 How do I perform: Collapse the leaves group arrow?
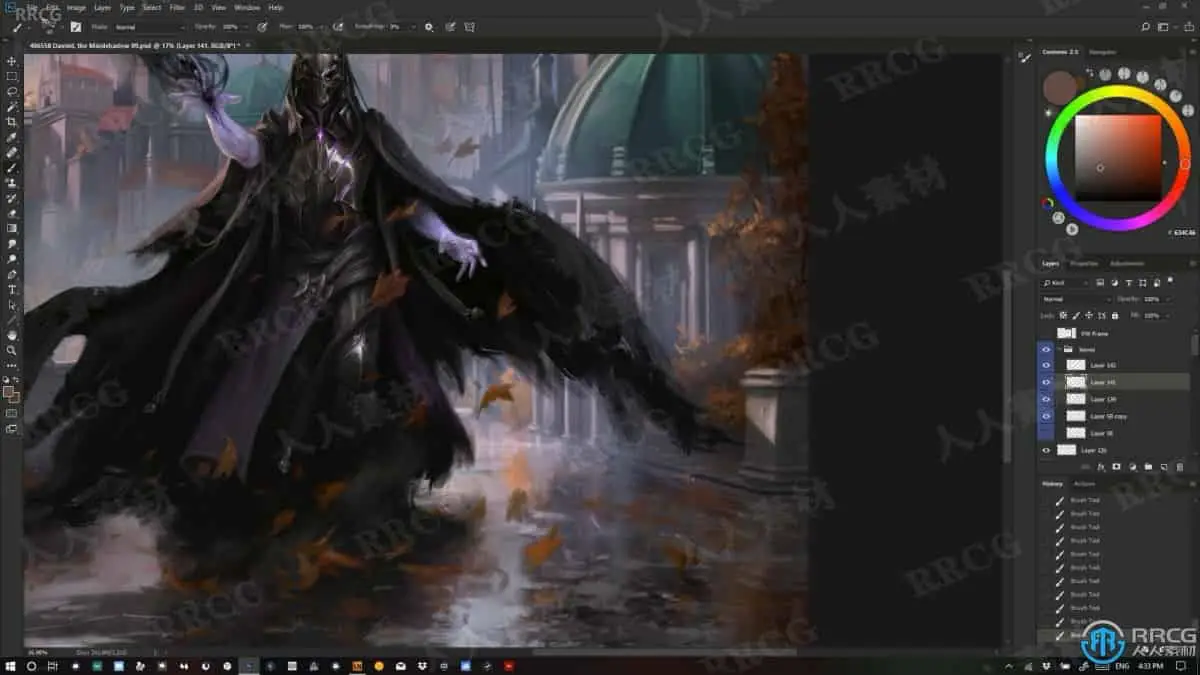coord(1059,350)
